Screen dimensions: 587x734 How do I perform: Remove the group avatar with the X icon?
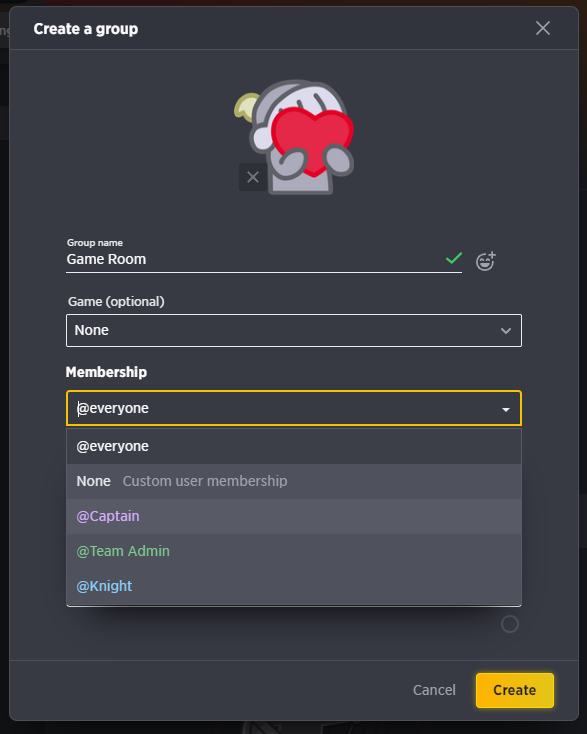(x=253, y=177)
